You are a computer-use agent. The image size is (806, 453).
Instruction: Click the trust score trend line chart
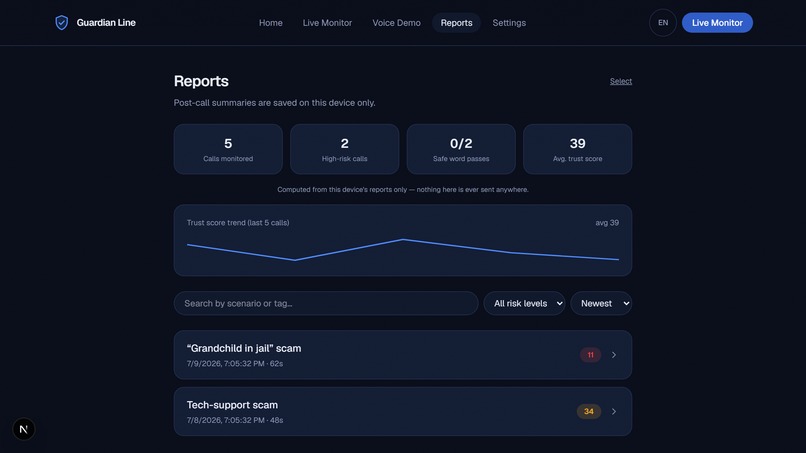(402, 250)
